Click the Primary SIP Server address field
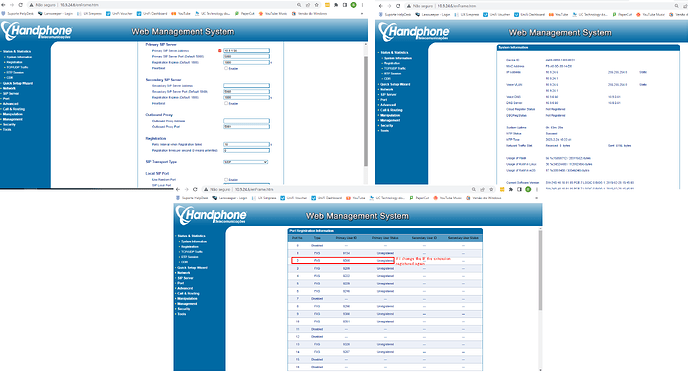The image size is (690, 373). pyautogui.click(x=246, y=51)
